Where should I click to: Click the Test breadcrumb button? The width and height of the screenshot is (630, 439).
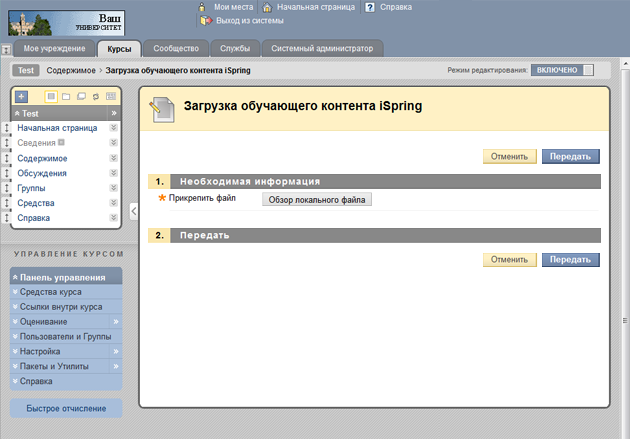coord(26,70)
